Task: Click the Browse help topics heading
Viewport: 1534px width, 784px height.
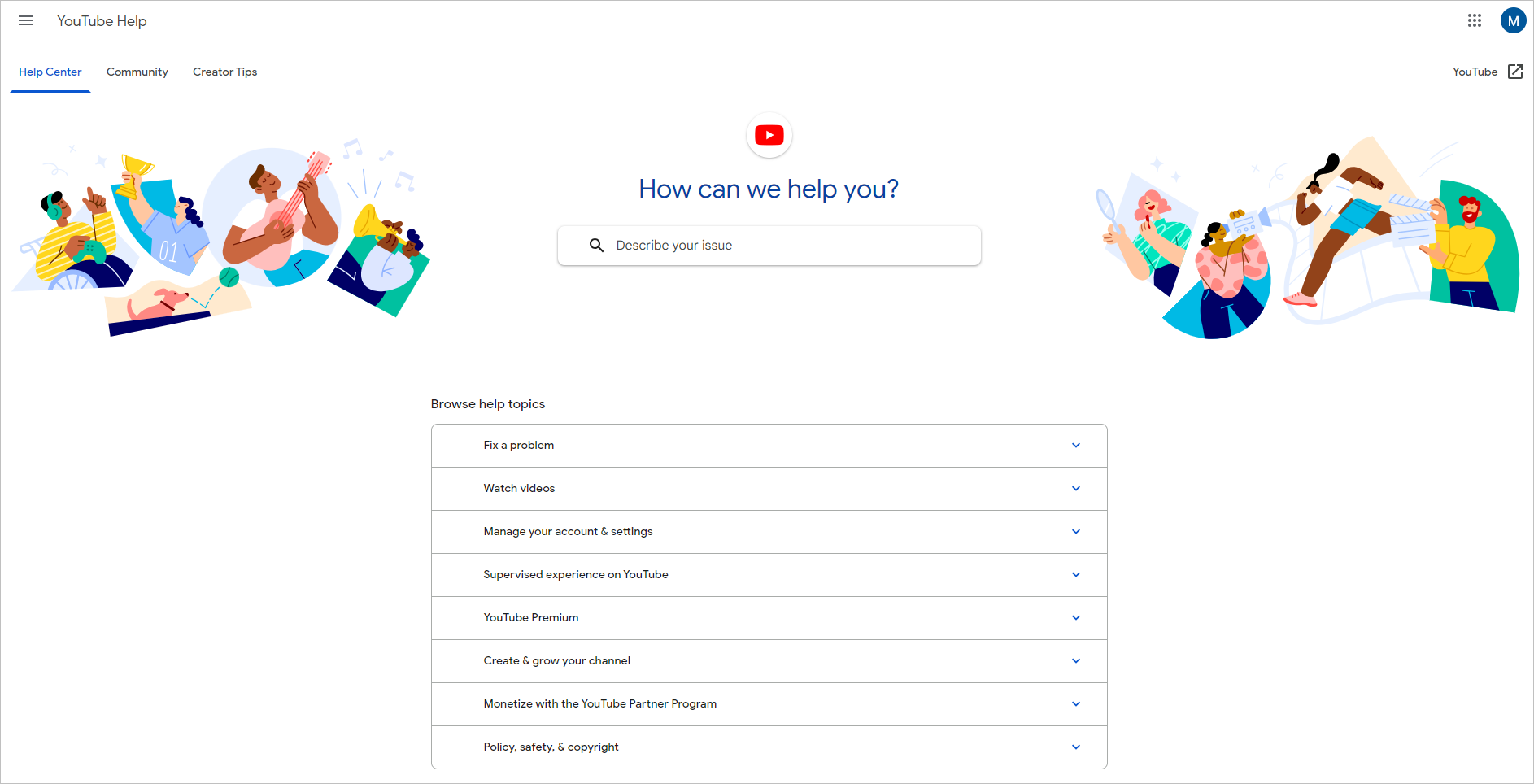Action: 488,404
